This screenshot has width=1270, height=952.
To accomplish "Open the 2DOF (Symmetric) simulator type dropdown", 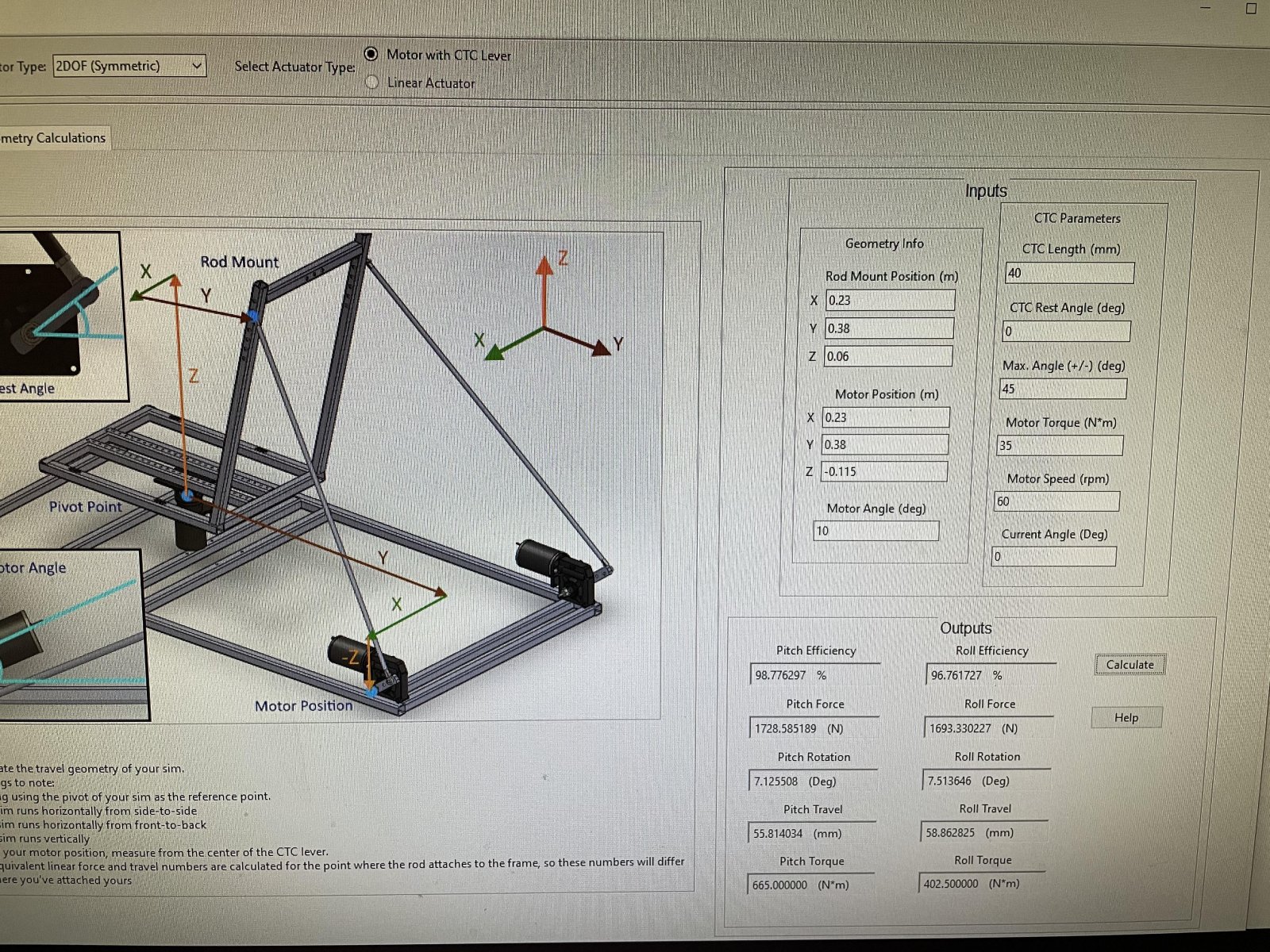I will click(129, 66).
